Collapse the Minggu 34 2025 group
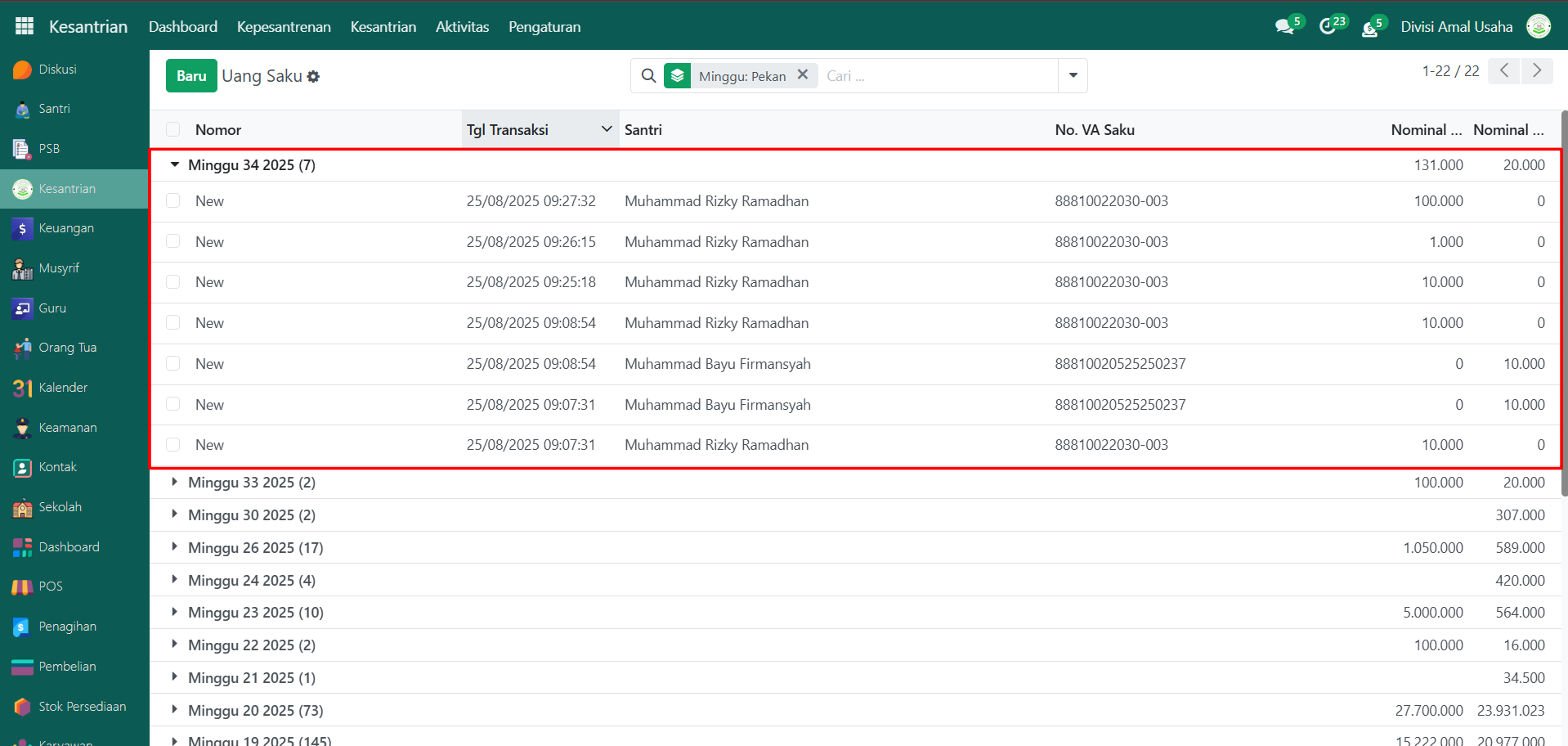This screenshot has height=746, width=1568. [175, 165]
